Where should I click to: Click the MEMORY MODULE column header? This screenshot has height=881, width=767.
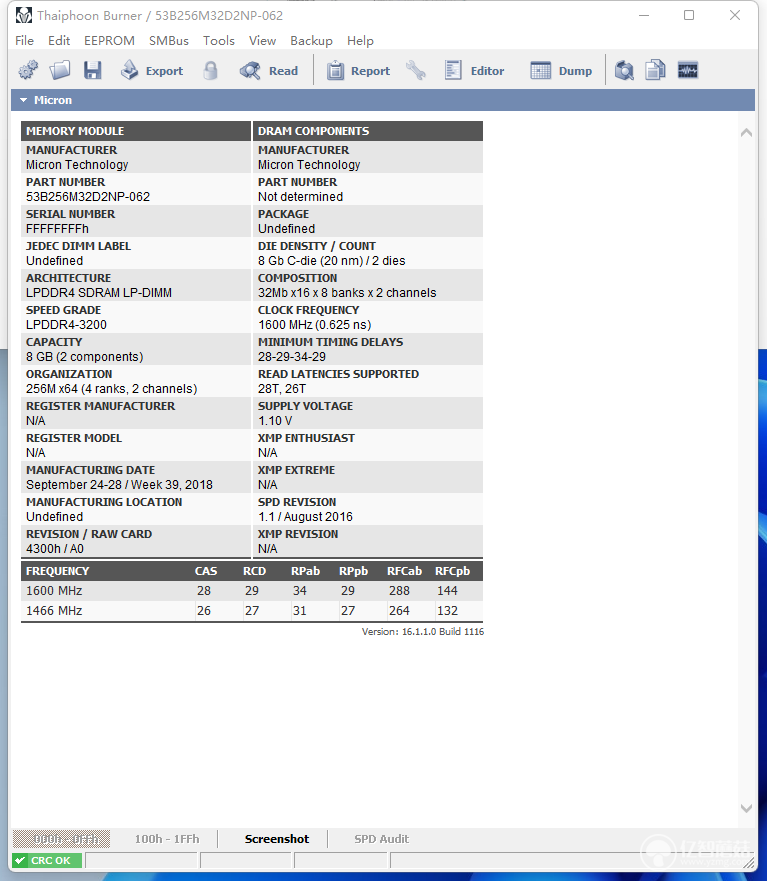tap(136, 131)
